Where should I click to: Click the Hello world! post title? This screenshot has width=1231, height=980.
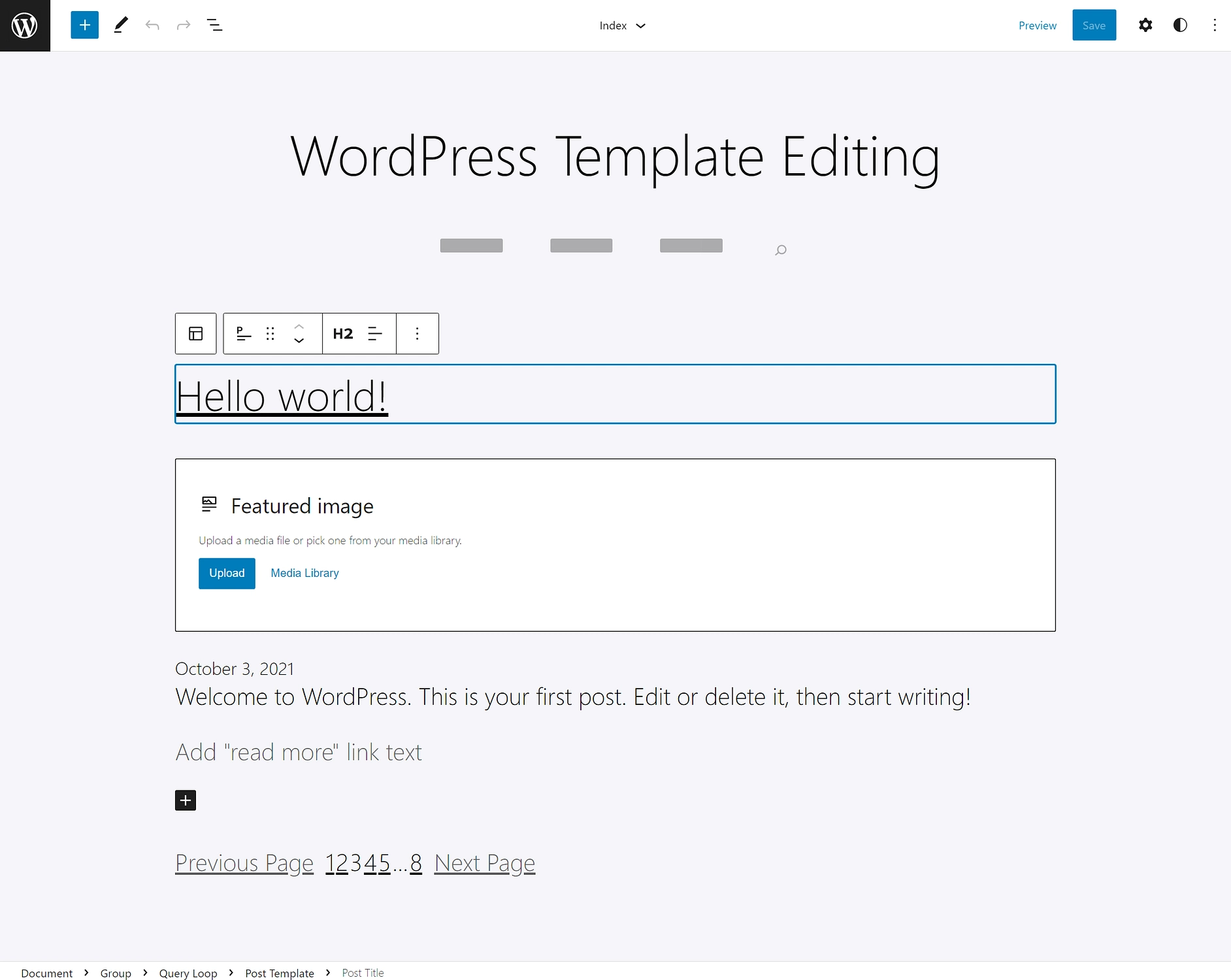coord(282,397)
